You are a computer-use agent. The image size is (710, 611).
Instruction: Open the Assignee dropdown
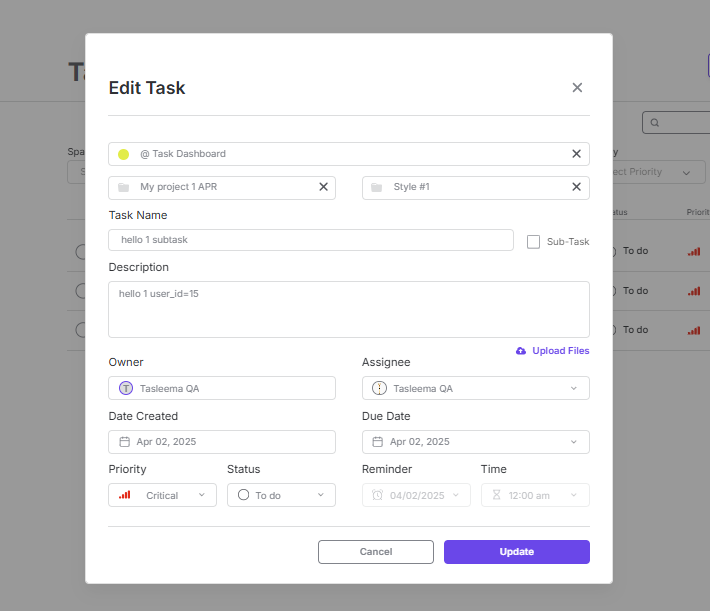[573, 388]
